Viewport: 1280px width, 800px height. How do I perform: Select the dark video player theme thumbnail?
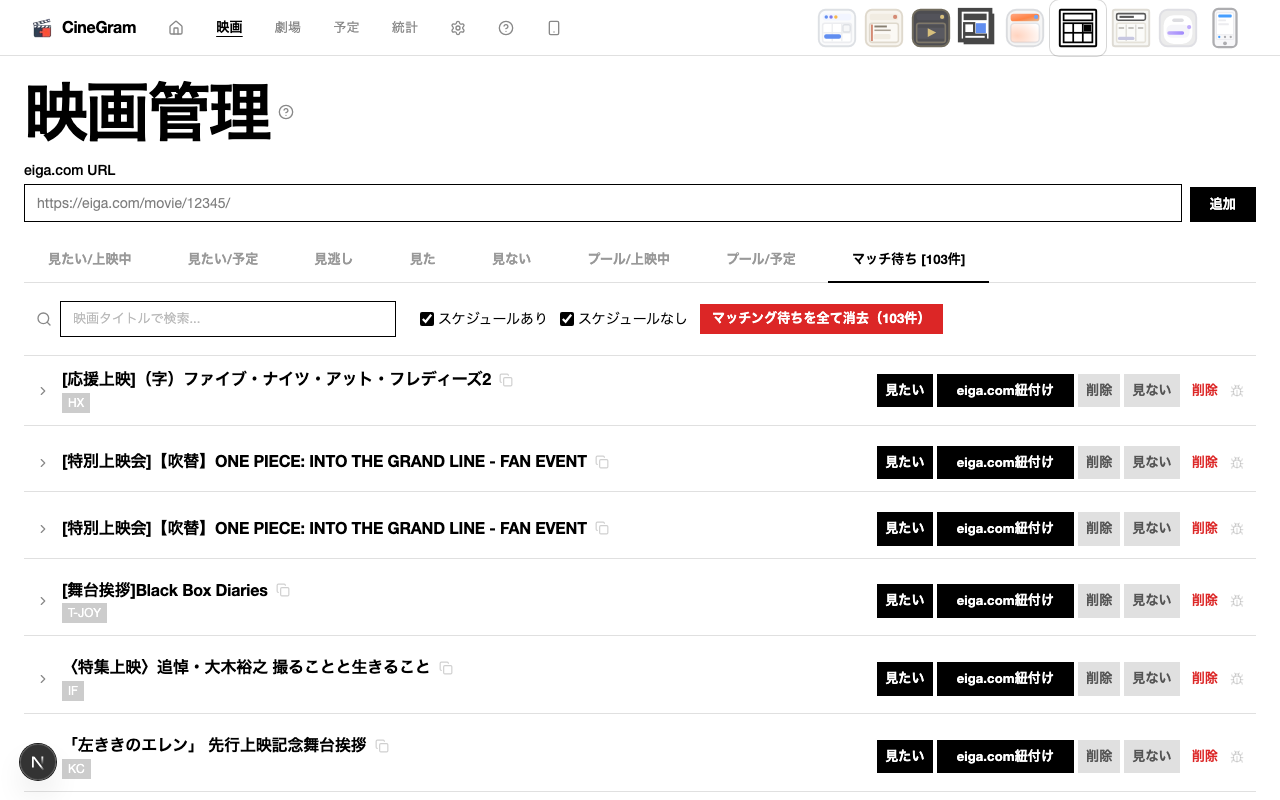click(x=930, y=28)
